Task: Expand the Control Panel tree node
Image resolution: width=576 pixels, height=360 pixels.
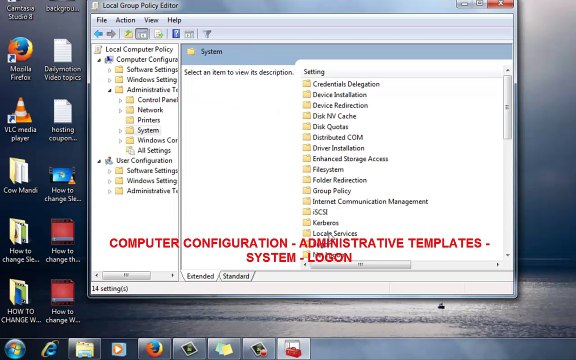Action: [120, 100]
